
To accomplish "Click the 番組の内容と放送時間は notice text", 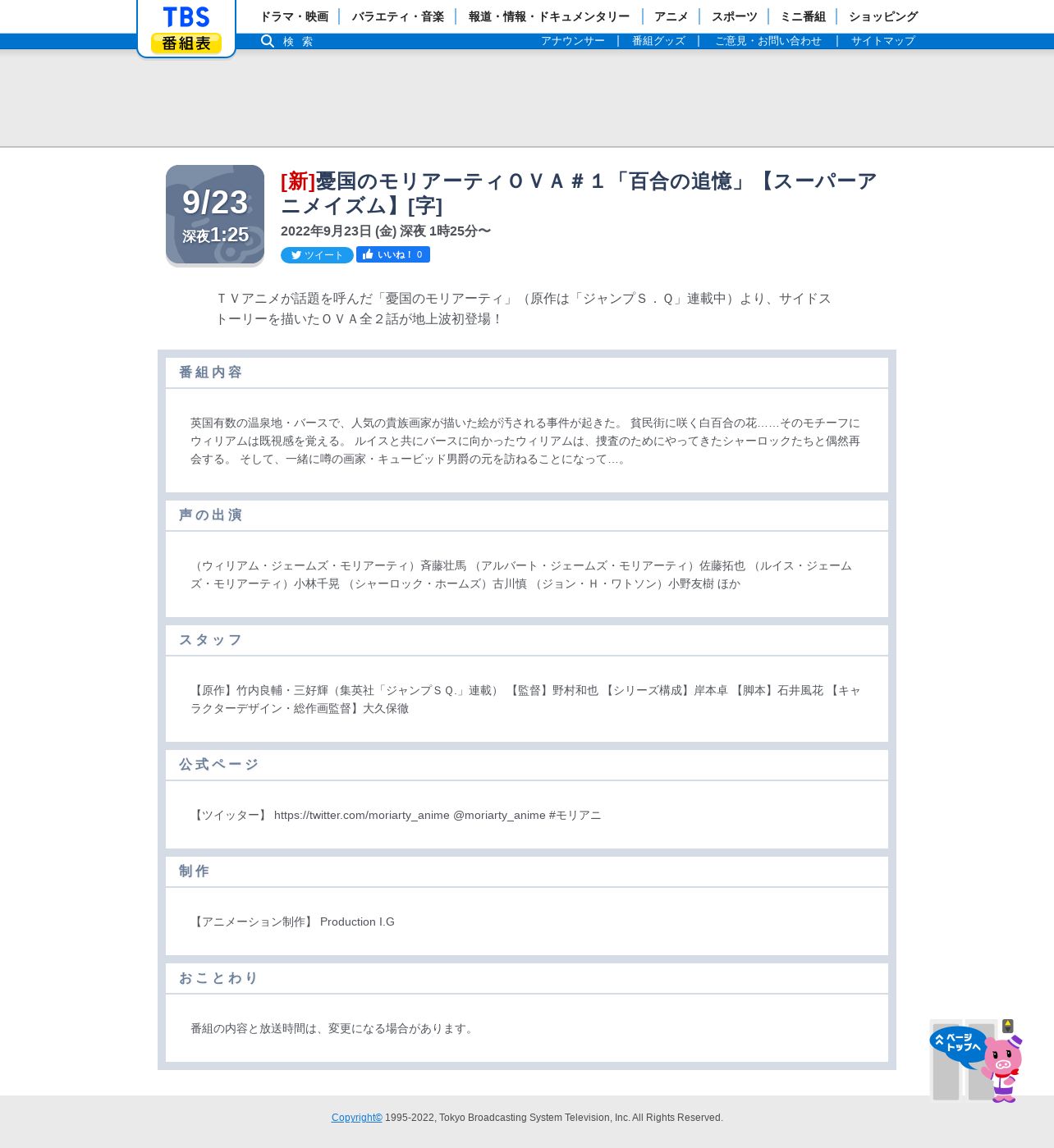I will click(334, 1028).
